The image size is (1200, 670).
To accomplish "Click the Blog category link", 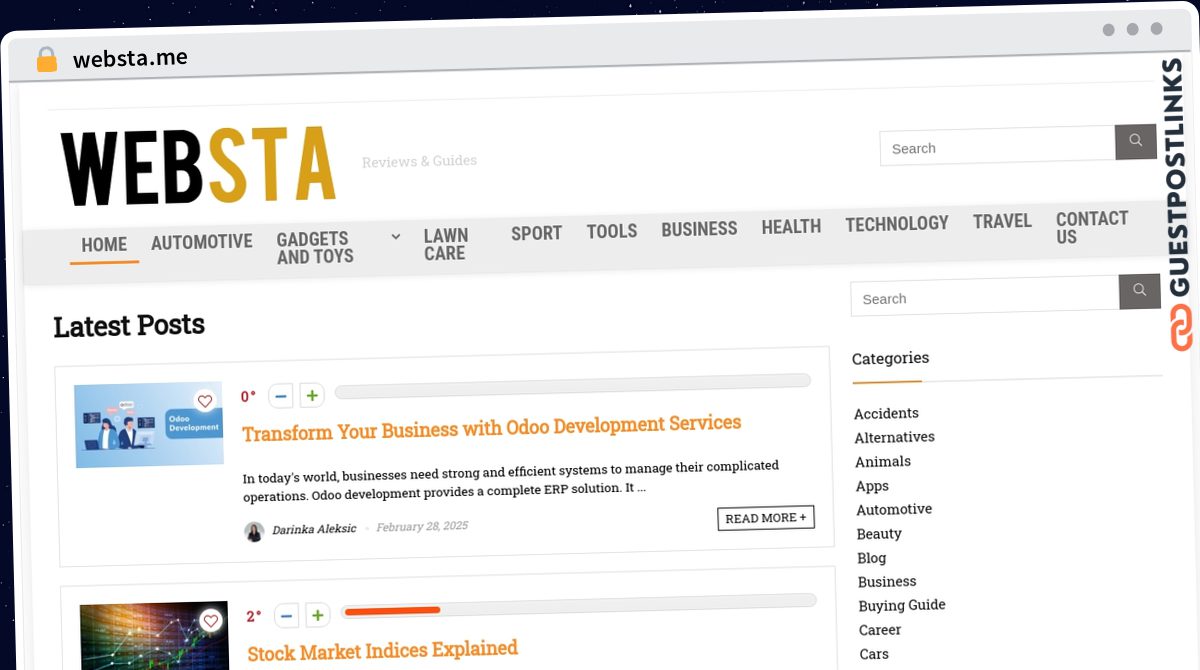I will pos(872,558).
